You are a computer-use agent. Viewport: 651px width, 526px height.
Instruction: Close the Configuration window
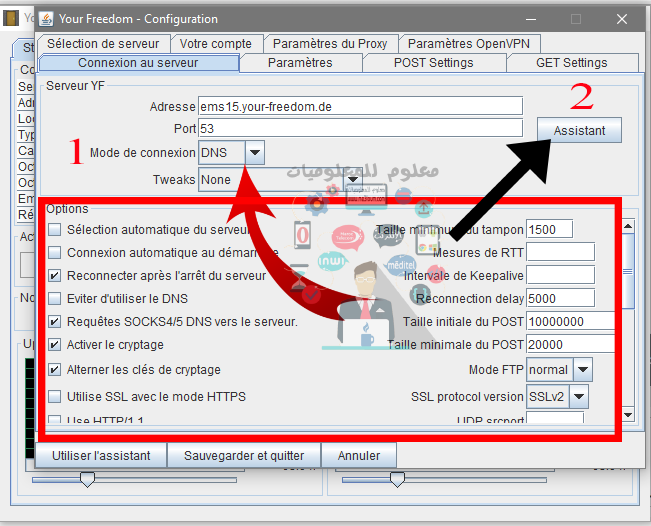(622, 19)
